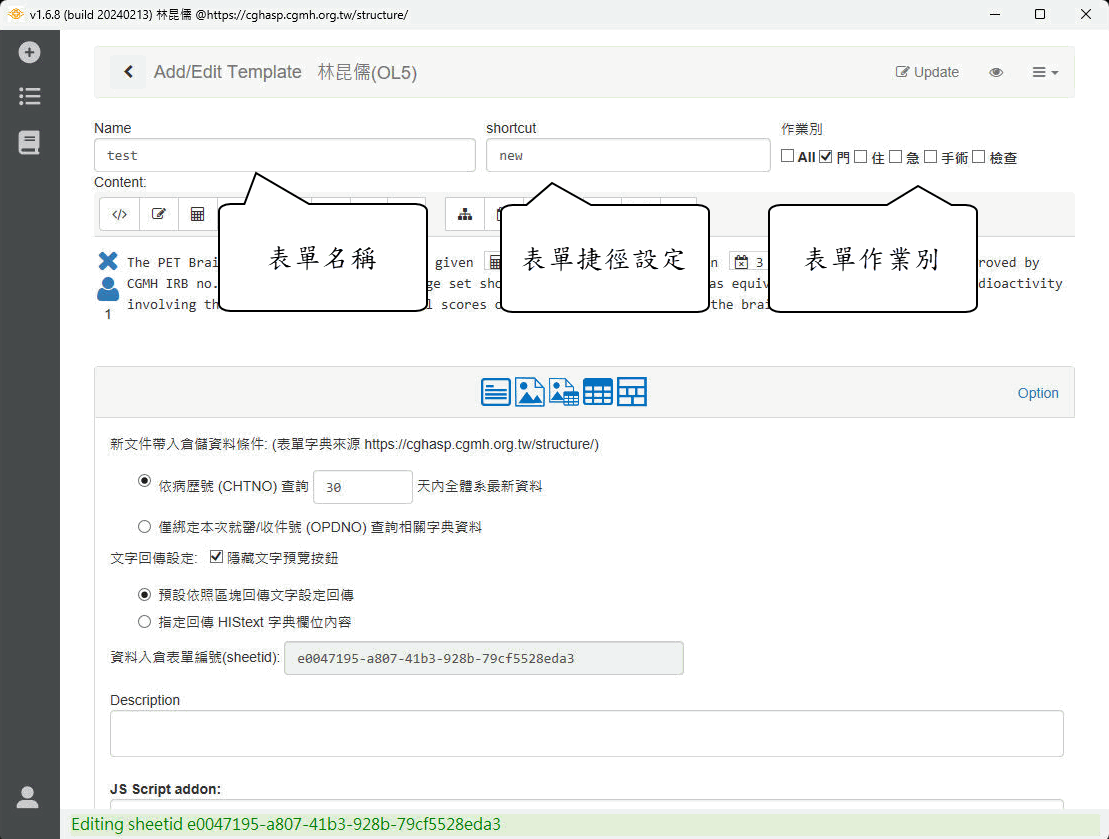Screen dimensions: 1109x839
Task: Click the hierarchy tree icon in Content toolbar
Action: click(465, 214)
